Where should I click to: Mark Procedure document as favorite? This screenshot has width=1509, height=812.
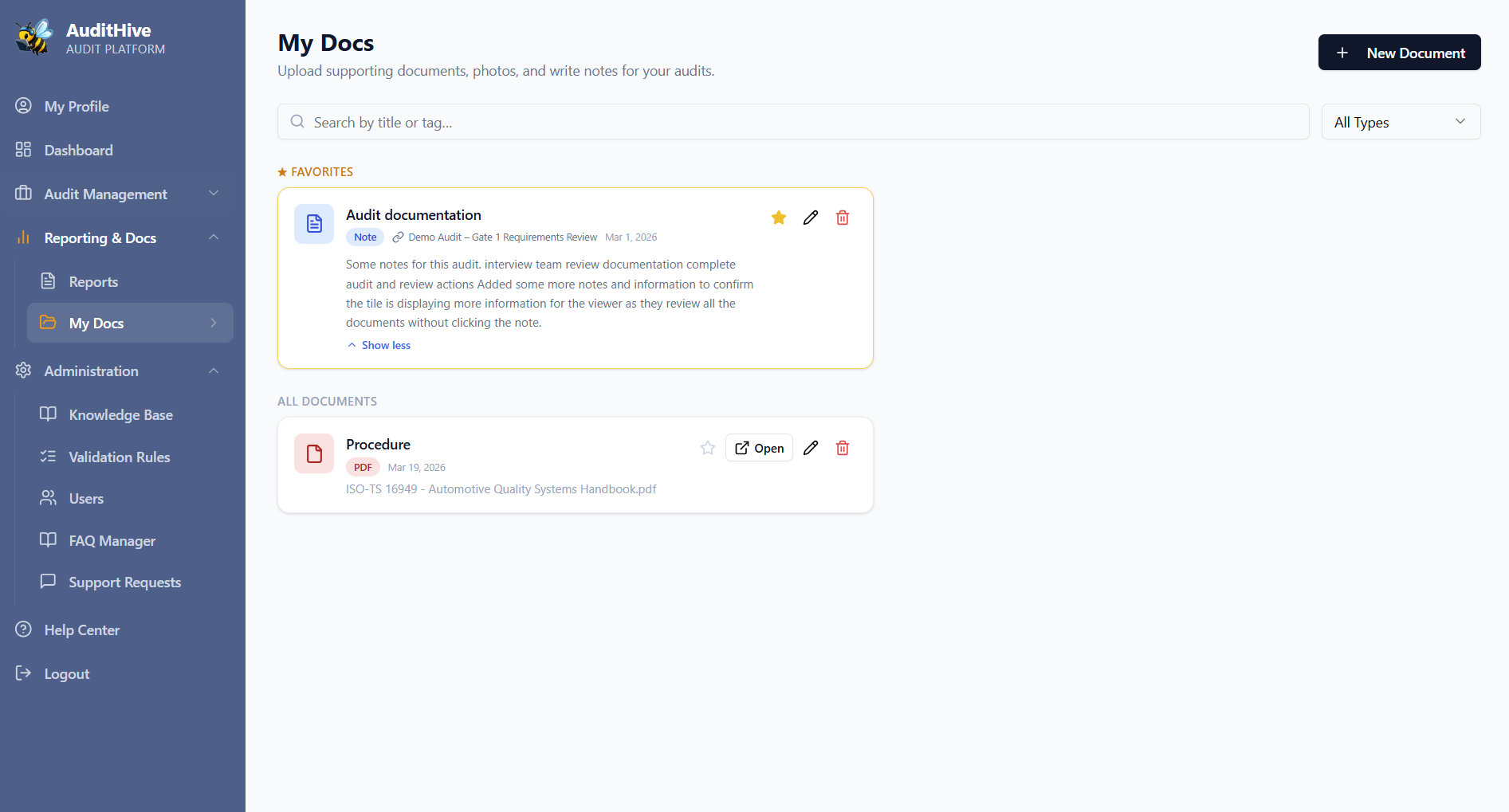point(708,448)
